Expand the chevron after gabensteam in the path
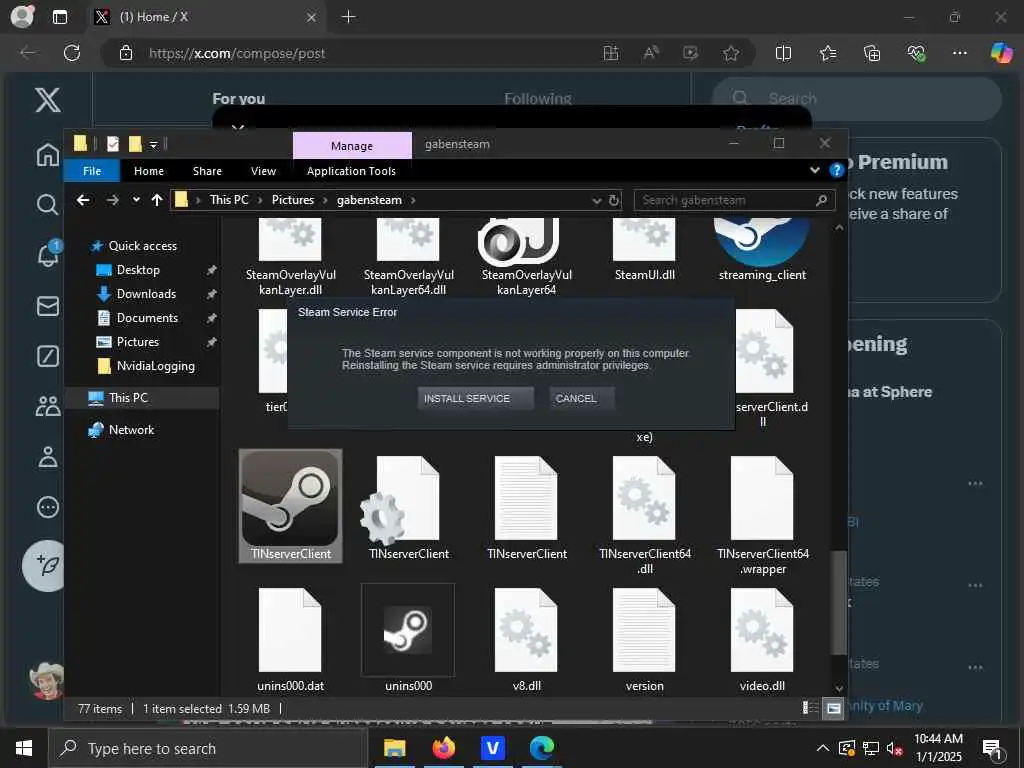Screen dimensions: 1024x768 pos(413,200)
